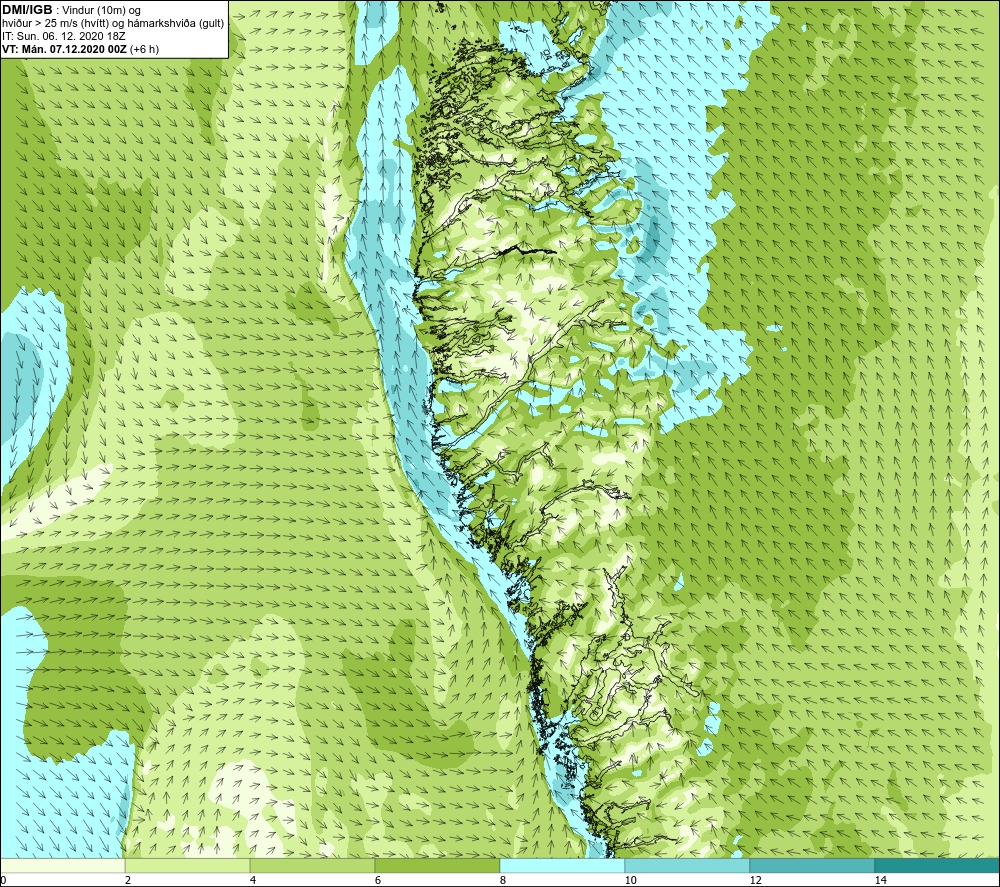Screen dimensions: 1000x887
Task: Choose the 10–12 m/s turquoise legend swatch
Action: coord(687,866)
